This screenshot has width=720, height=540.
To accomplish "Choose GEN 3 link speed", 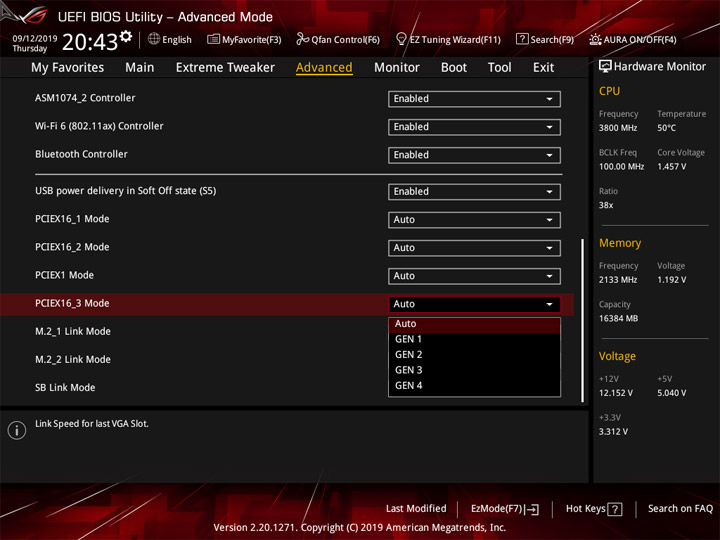I will pos(474,370).
